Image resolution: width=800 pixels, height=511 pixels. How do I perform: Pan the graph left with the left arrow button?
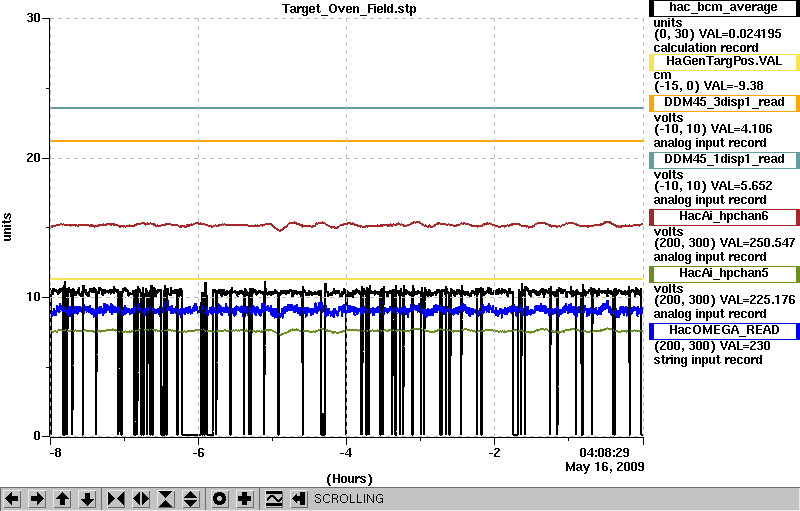point(13,499)
